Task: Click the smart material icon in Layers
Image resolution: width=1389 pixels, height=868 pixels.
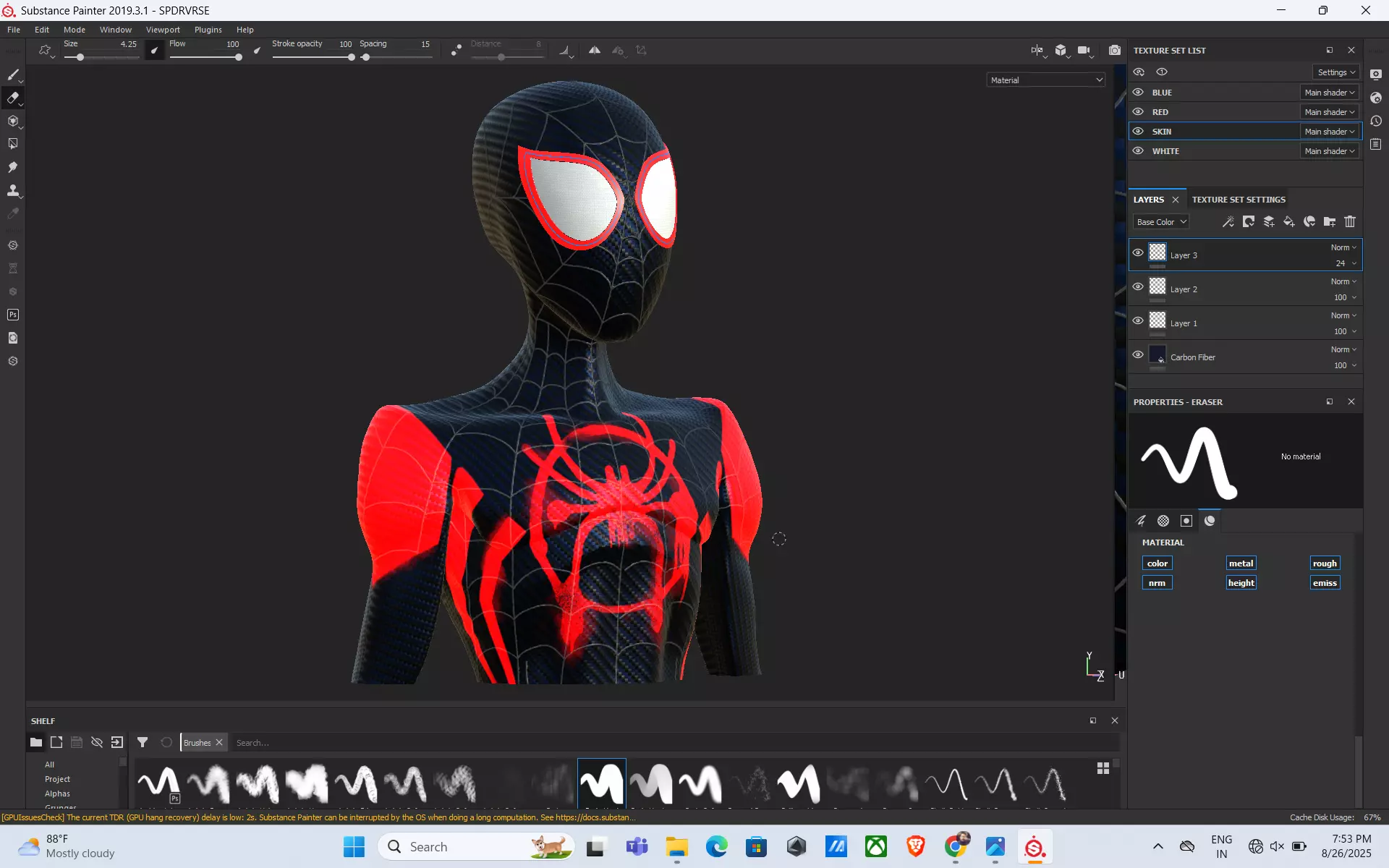Action: tap(1309, 221)
